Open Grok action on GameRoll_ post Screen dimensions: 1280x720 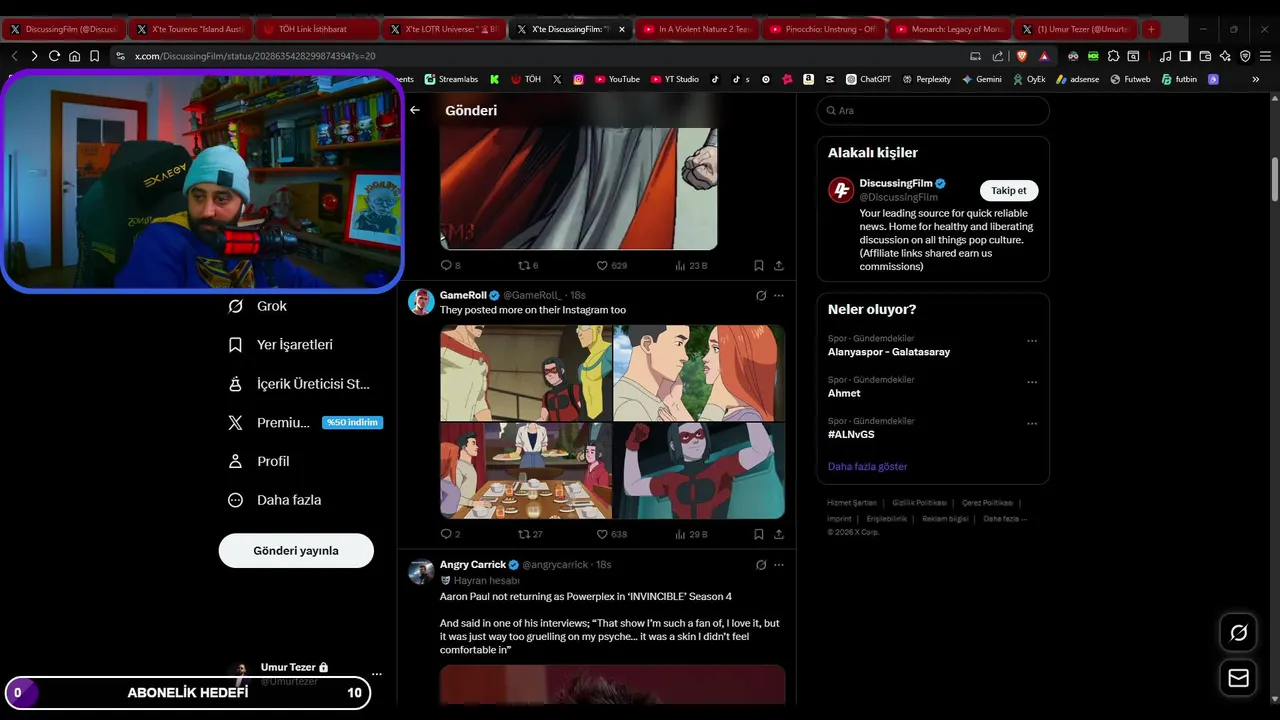click(x=761, y=295)
